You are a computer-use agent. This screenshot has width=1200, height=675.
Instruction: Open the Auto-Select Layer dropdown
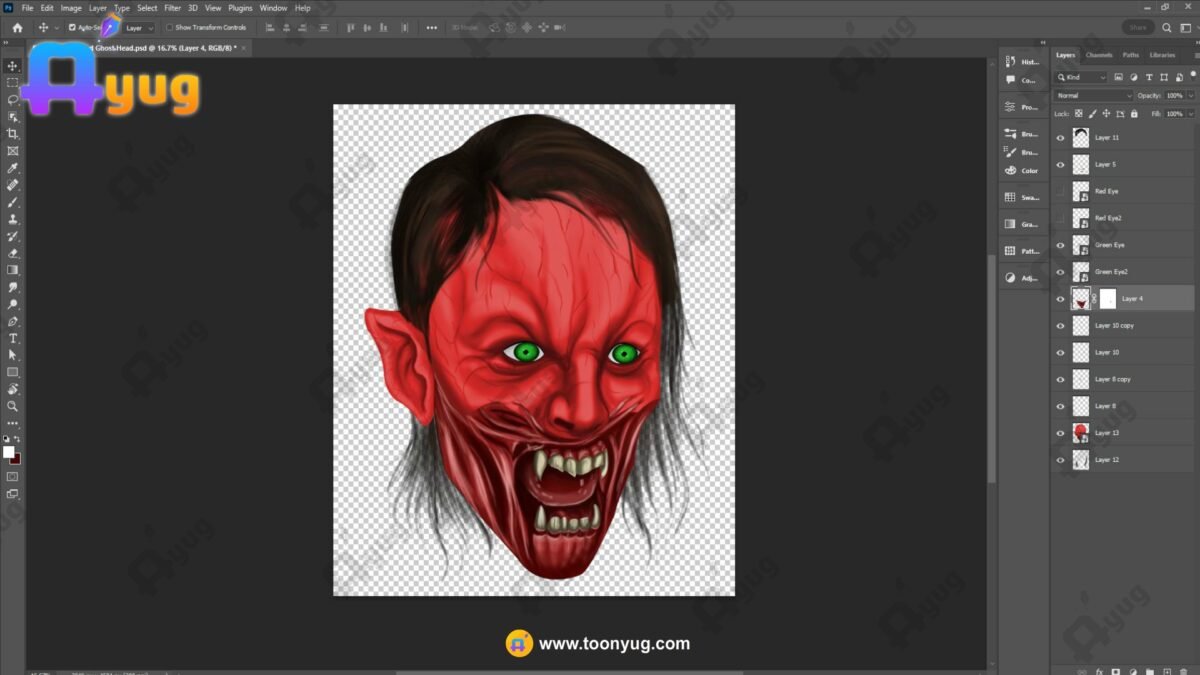(139, 28)
